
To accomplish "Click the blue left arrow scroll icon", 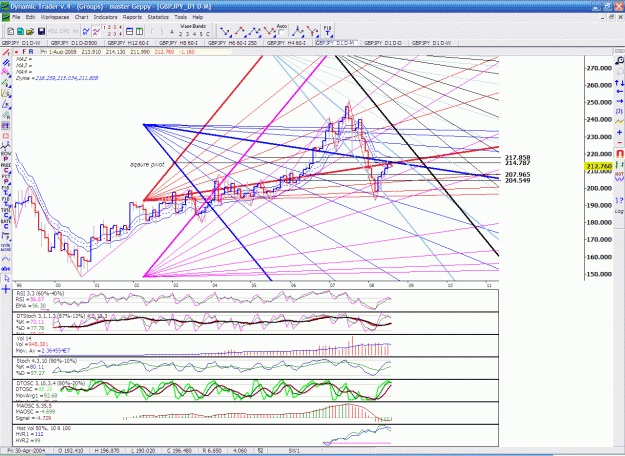I will point(619,92).
